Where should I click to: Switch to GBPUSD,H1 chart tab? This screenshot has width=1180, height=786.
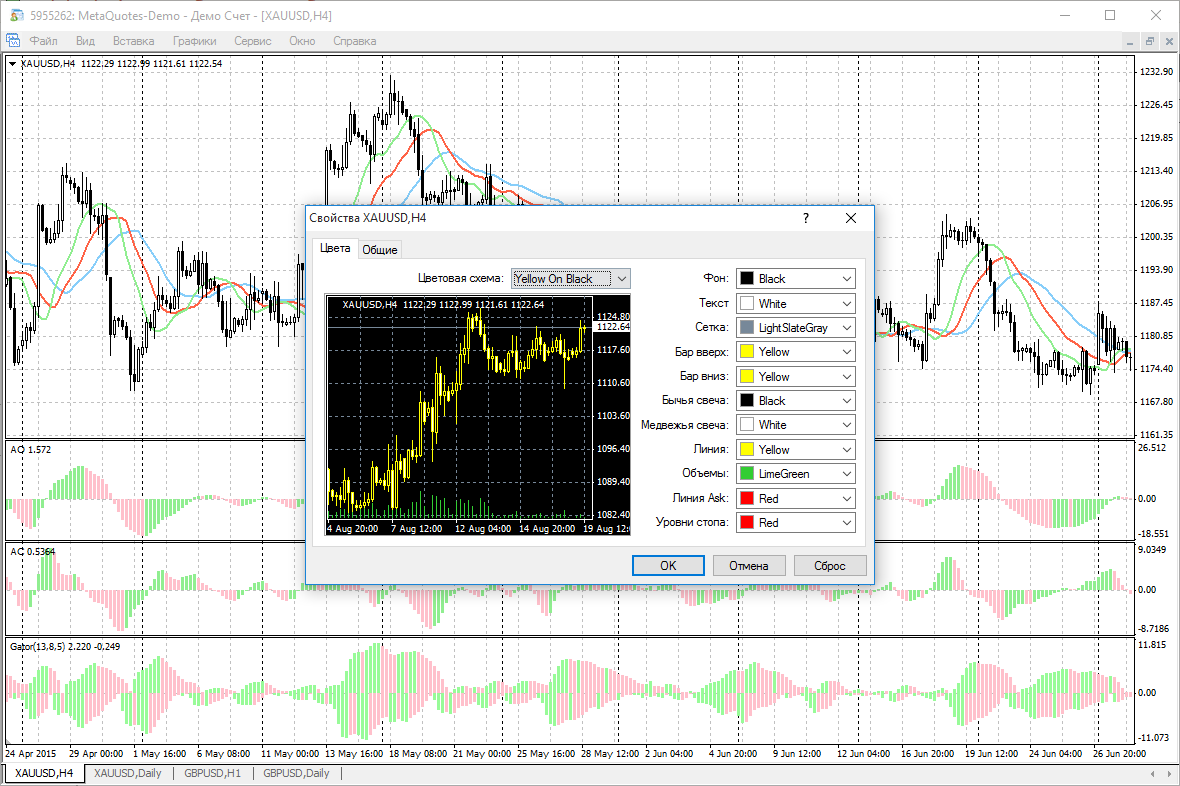212,773
